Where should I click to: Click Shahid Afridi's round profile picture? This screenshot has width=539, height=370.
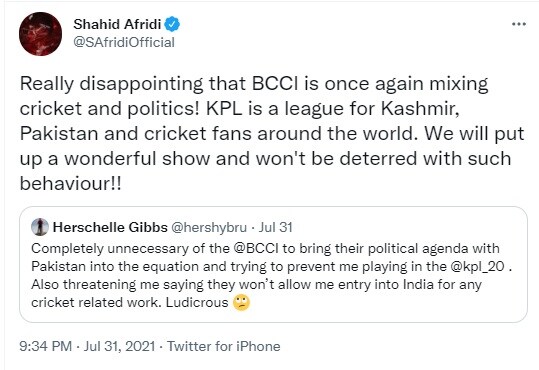41,34
